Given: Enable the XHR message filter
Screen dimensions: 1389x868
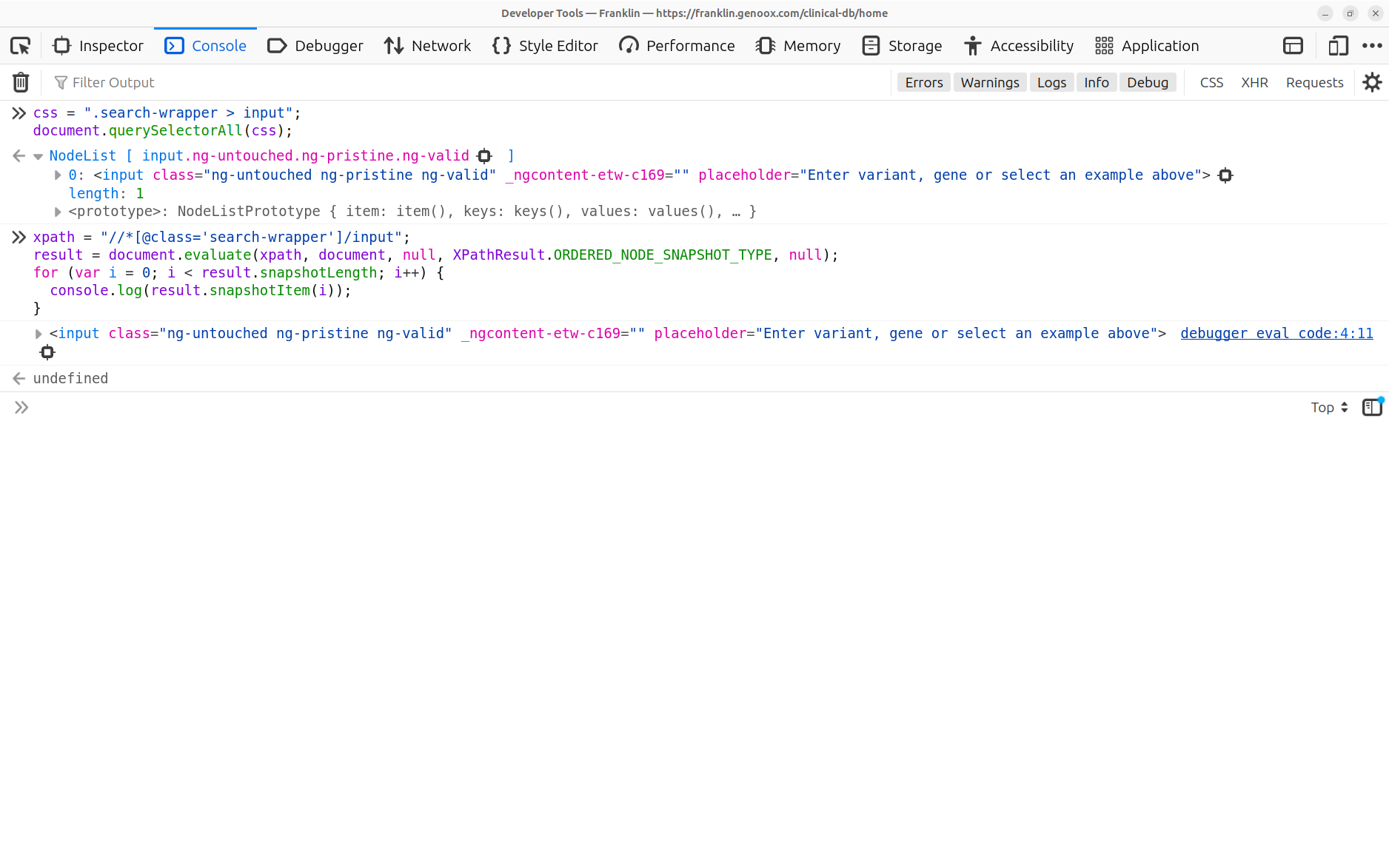Looking at the screenshot, I should tap(1254, 82).
